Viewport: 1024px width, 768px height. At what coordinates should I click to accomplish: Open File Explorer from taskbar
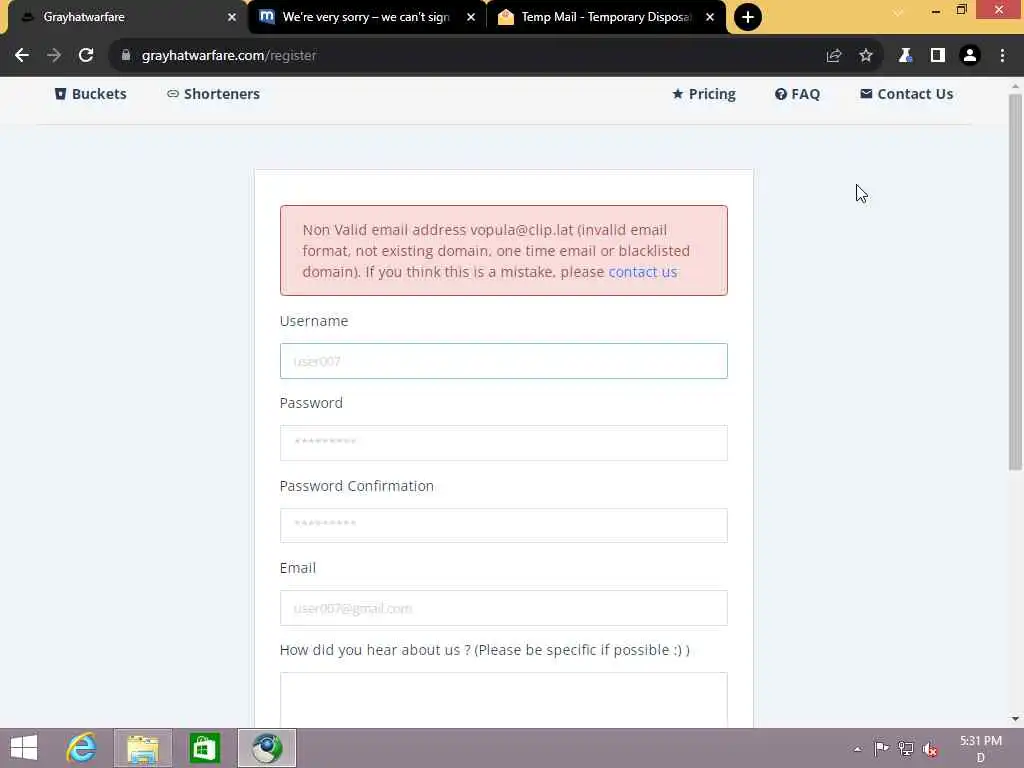pyautogui.click(x=143, y=748)
